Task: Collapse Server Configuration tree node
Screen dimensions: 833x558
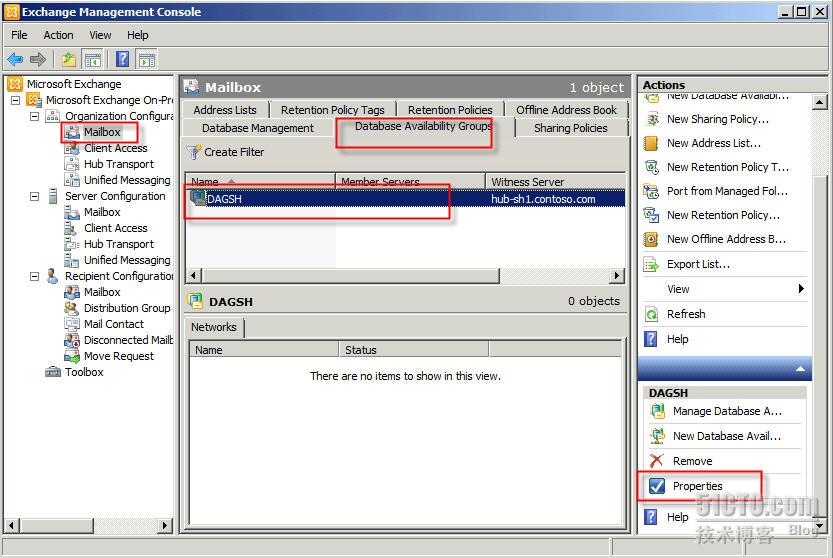Action: (x=35, y=196)
